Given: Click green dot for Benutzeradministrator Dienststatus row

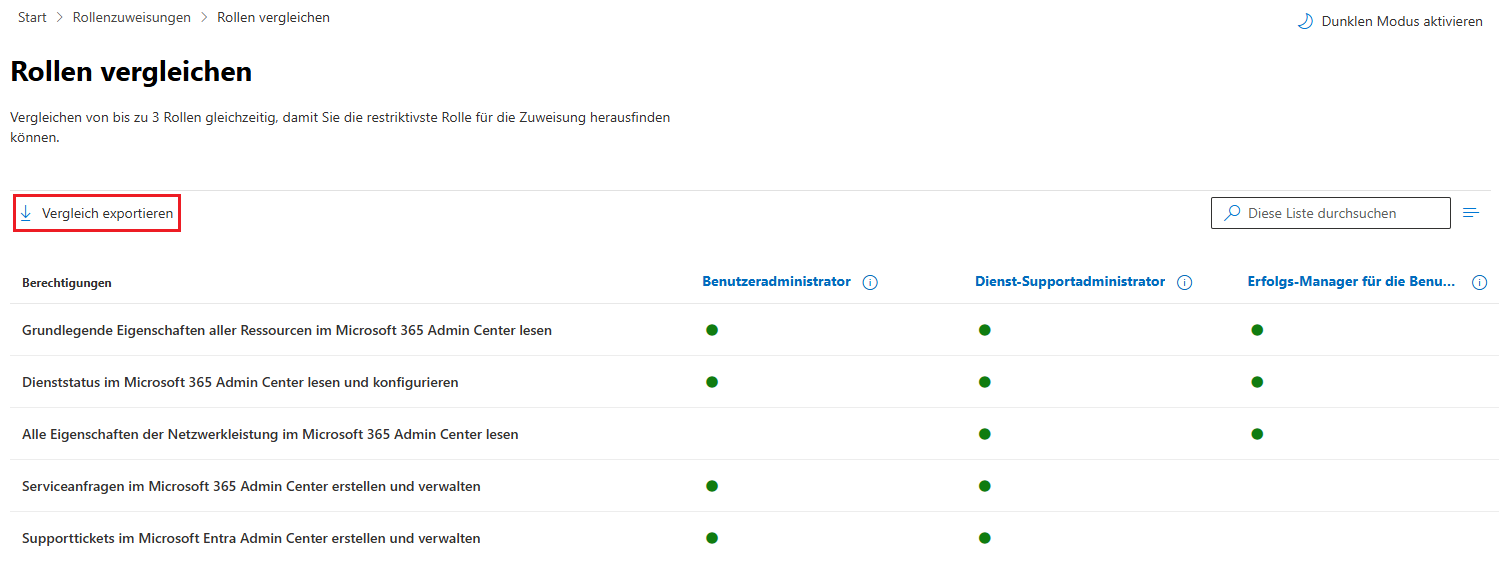Looking at the screenshot, I should 712,382.
